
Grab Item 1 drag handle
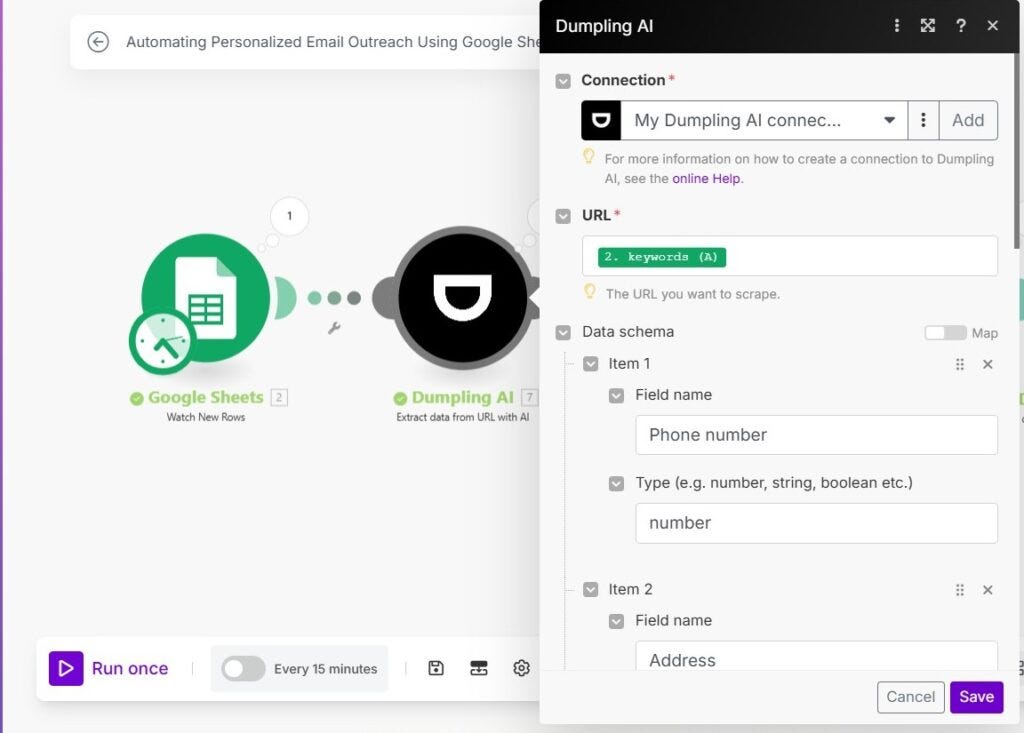(x=959, y=364)
